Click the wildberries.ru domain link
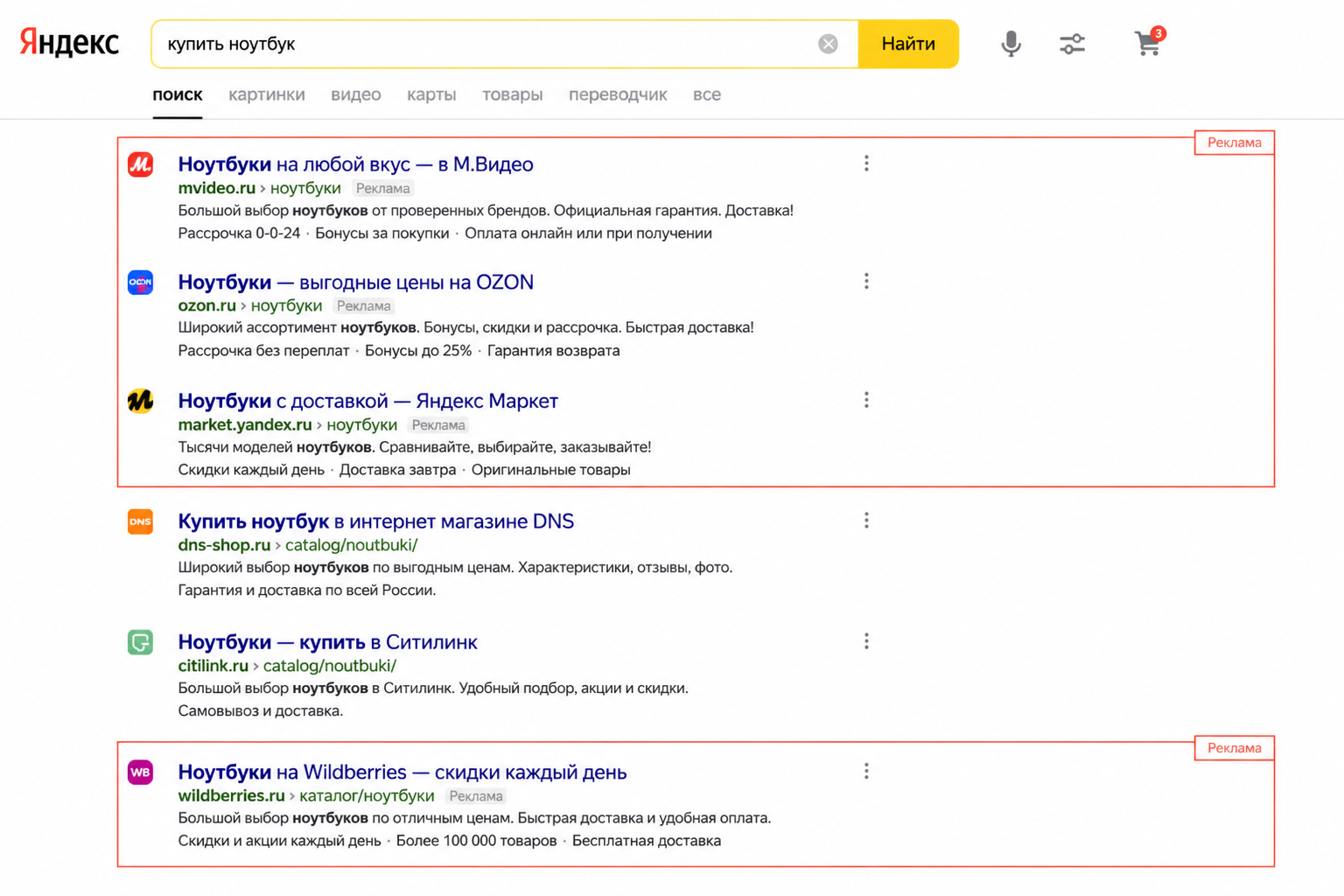This screenshot has width=1344, height=896. (231, 796)
